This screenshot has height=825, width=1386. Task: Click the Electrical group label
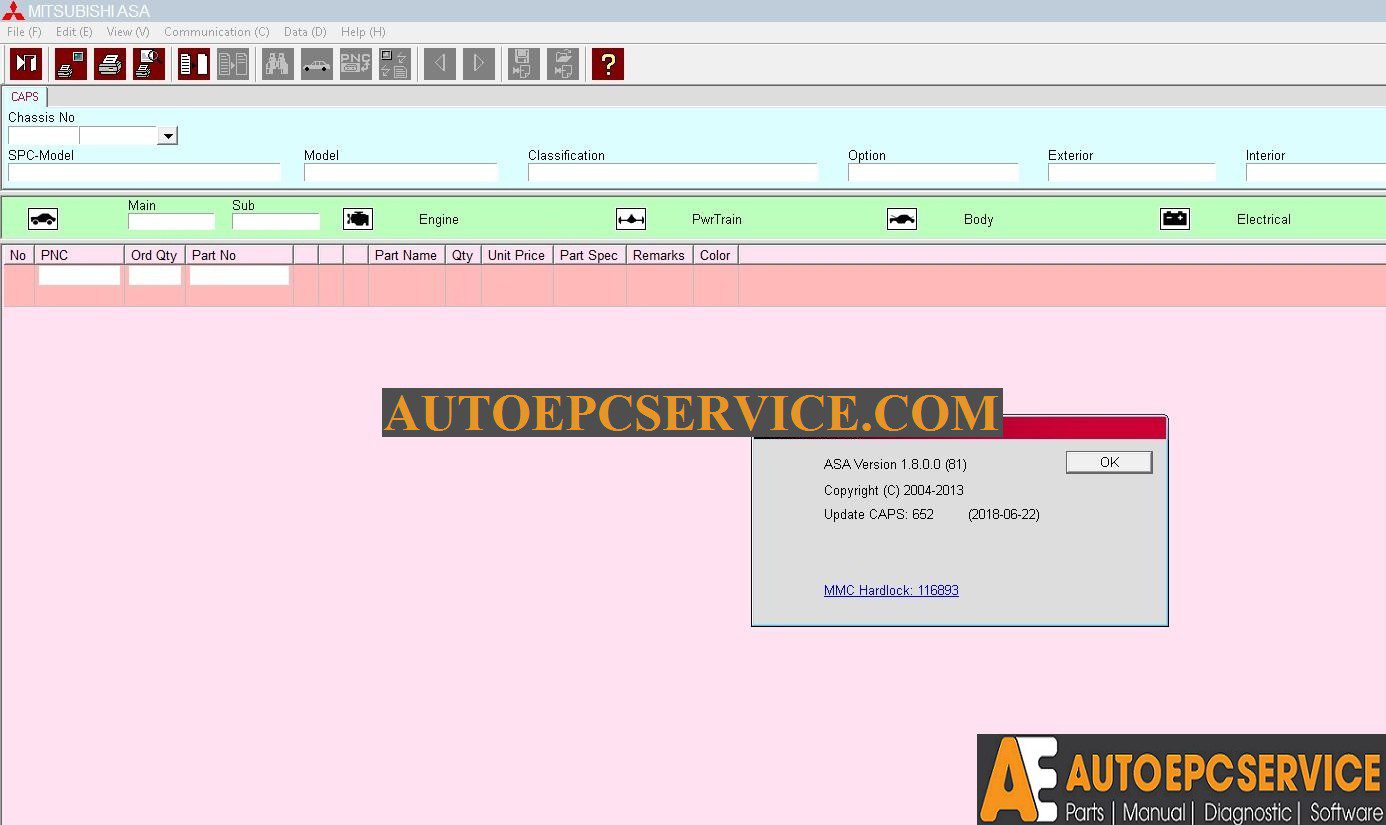pos(1264,219)
